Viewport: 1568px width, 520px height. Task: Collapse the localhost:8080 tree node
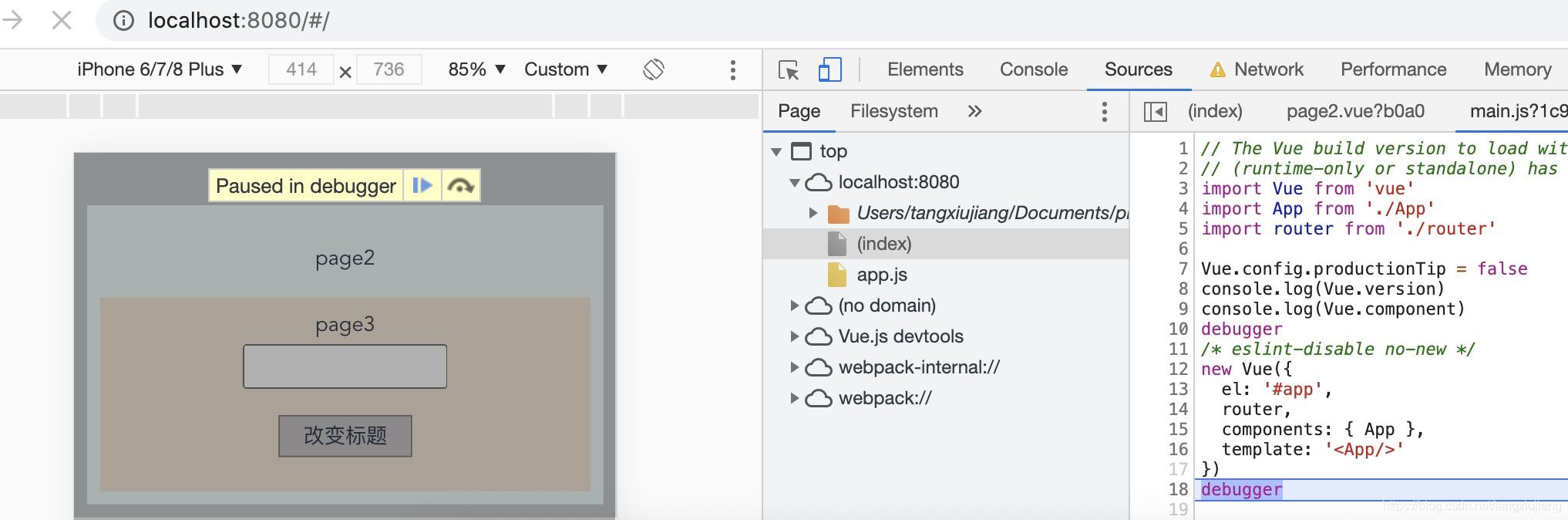click(x=794, y=183)
